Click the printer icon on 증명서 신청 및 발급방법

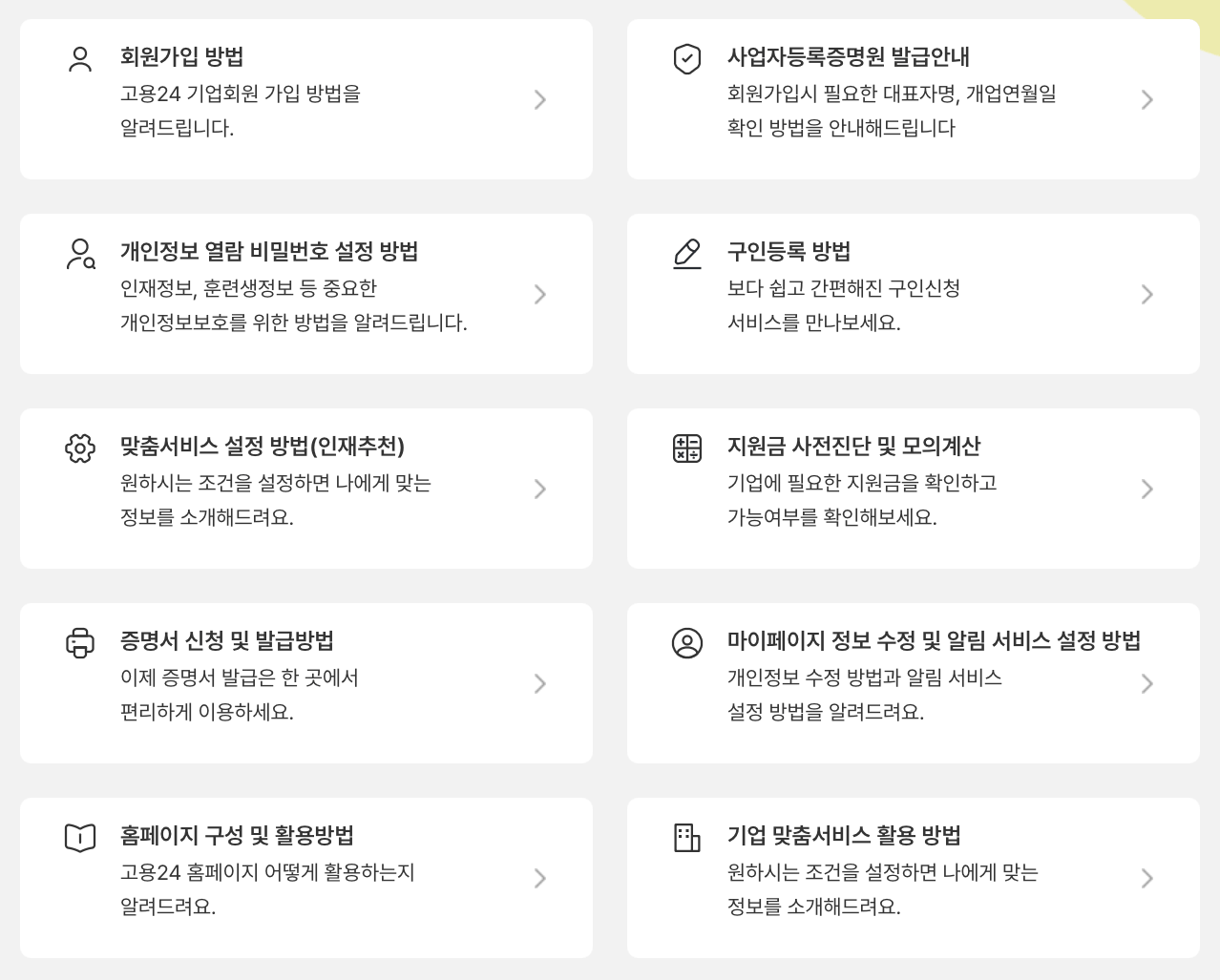pyautogui.click(x=77, y=643)
